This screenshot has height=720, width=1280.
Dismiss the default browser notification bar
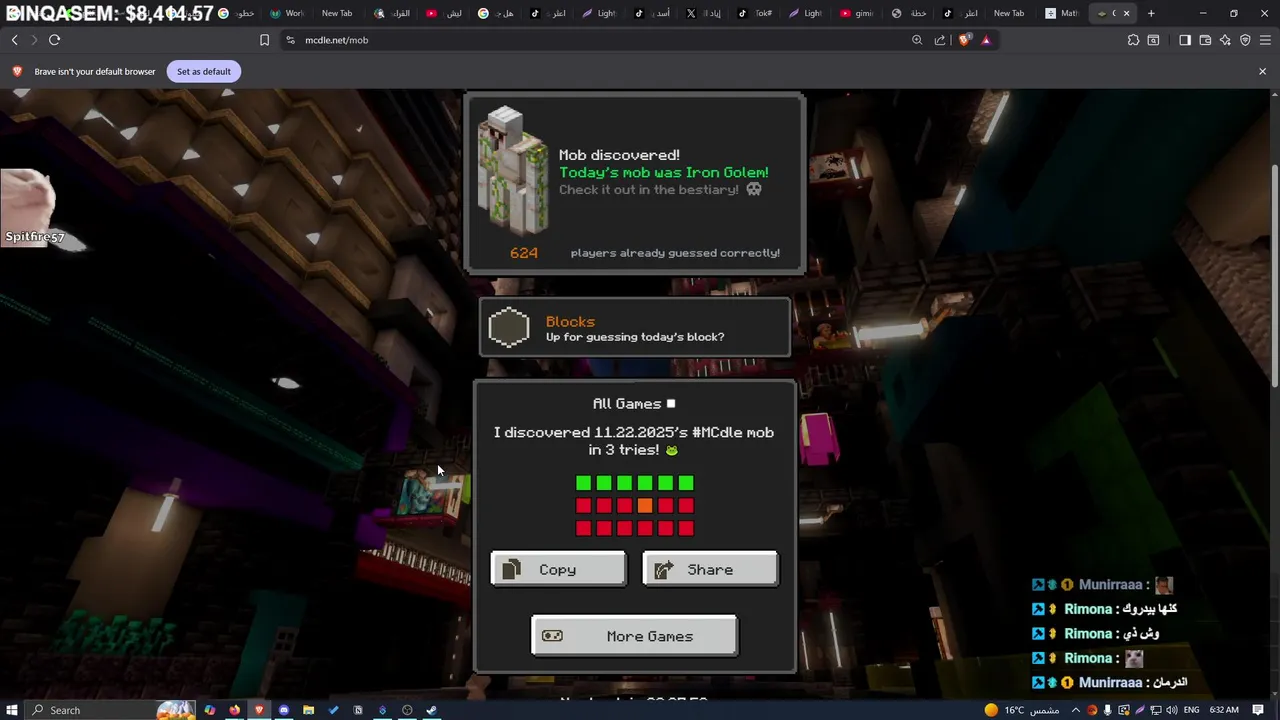[1262, 71]
